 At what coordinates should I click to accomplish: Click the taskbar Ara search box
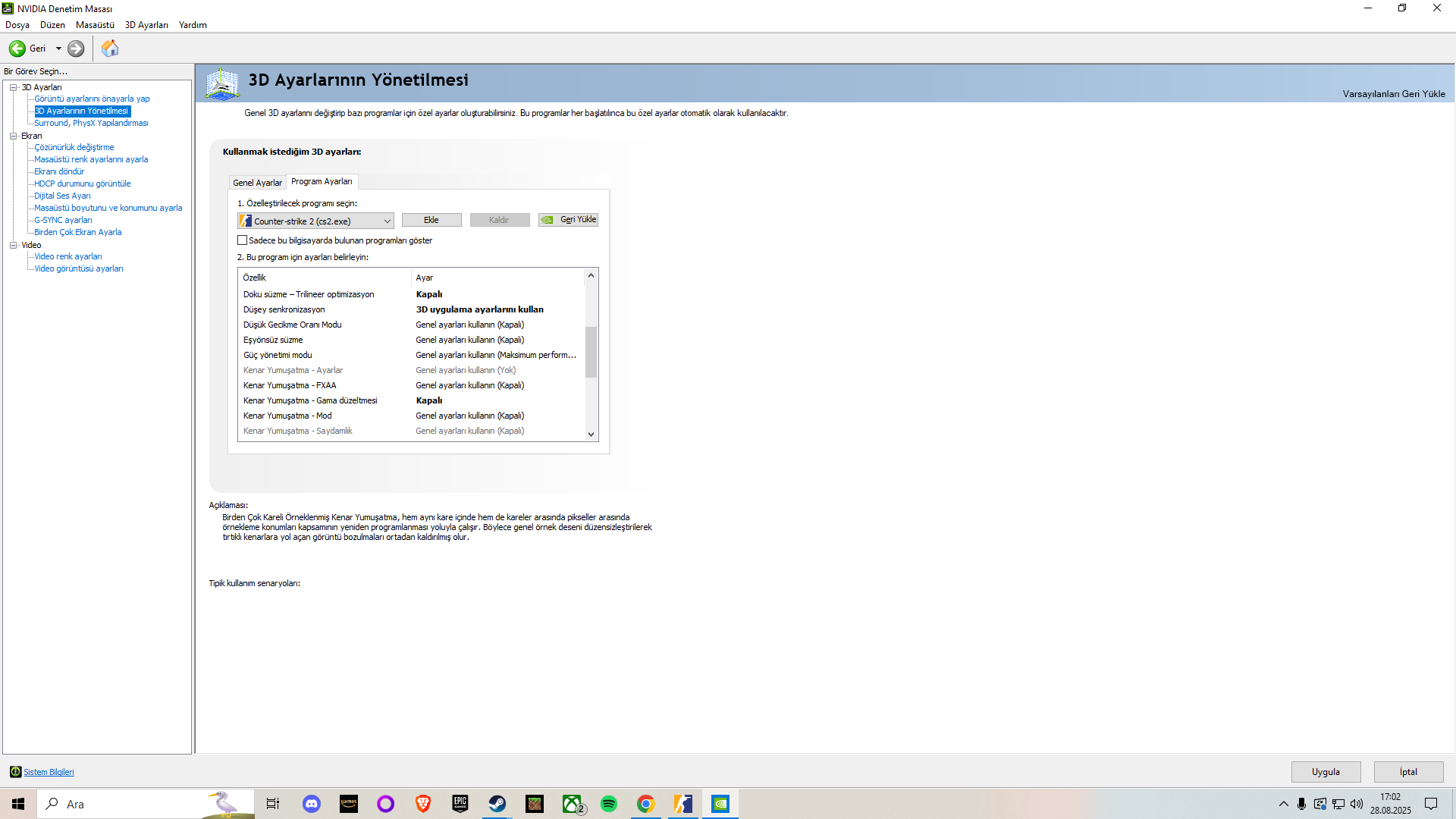[x=146, y=804]
